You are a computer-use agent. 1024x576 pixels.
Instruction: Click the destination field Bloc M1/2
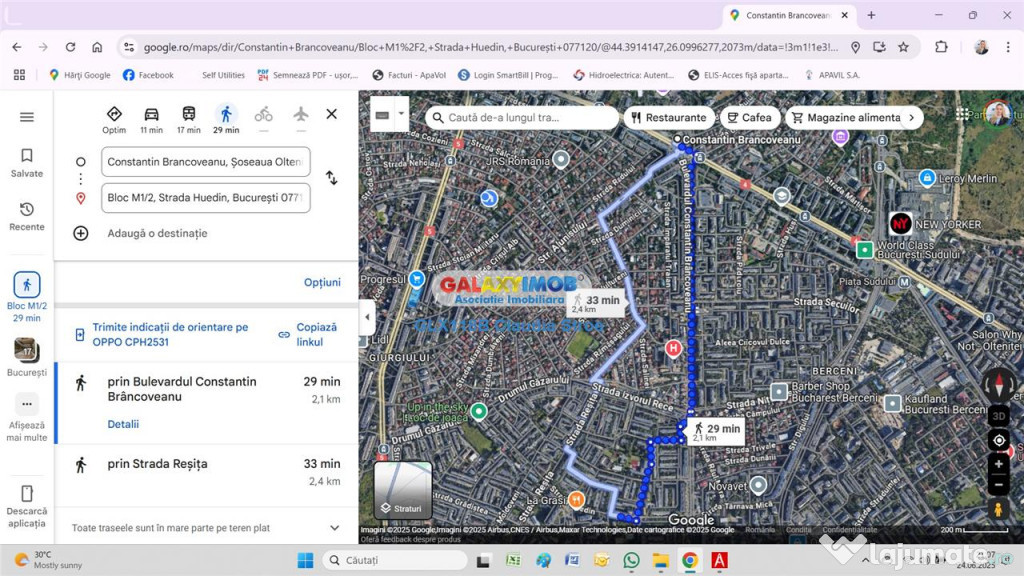click(x=205, y=198)
